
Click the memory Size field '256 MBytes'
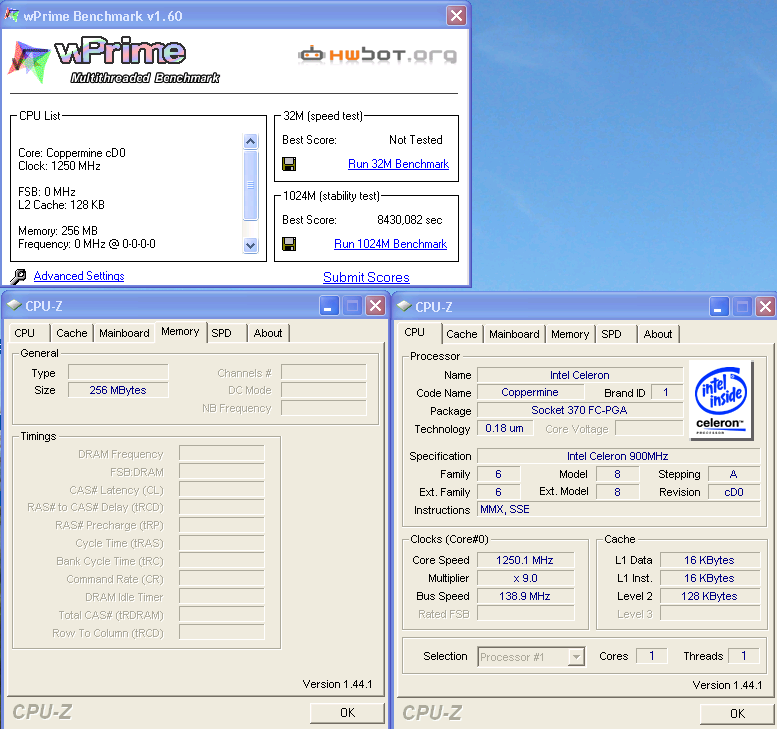point(118,390)
